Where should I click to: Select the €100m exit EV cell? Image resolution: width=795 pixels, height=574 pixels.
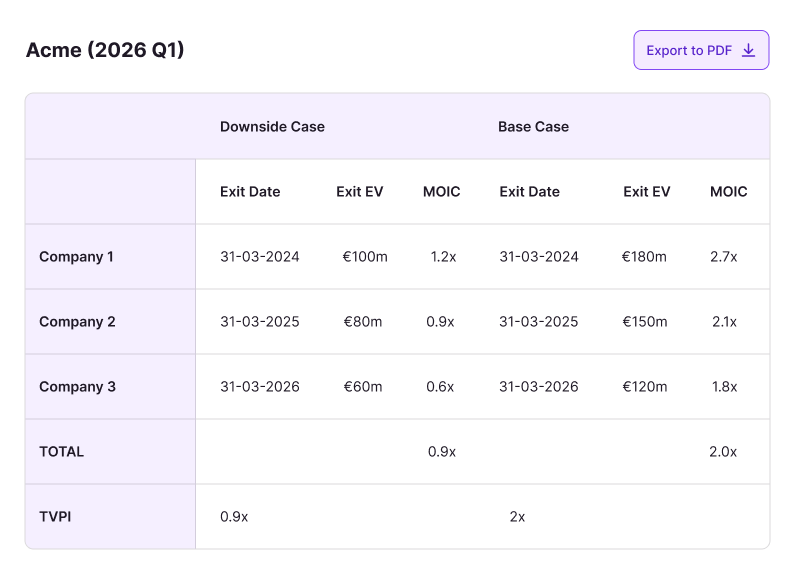coord(365,257)
